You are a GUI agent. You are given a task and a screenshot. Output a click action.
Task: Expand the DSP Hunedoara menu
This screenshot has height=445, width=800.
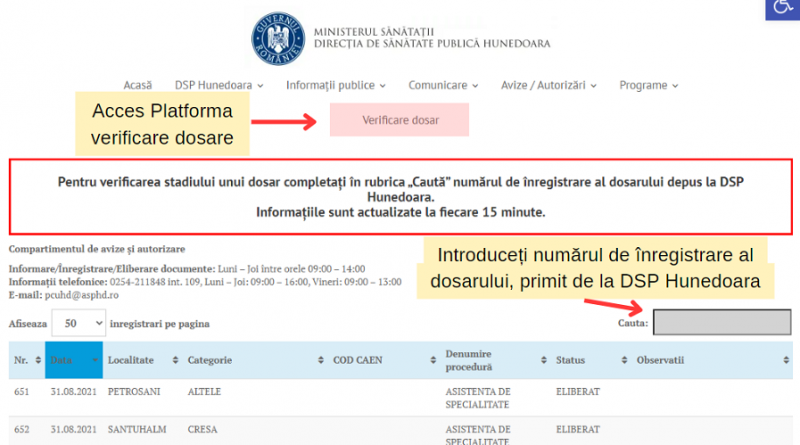219,86
